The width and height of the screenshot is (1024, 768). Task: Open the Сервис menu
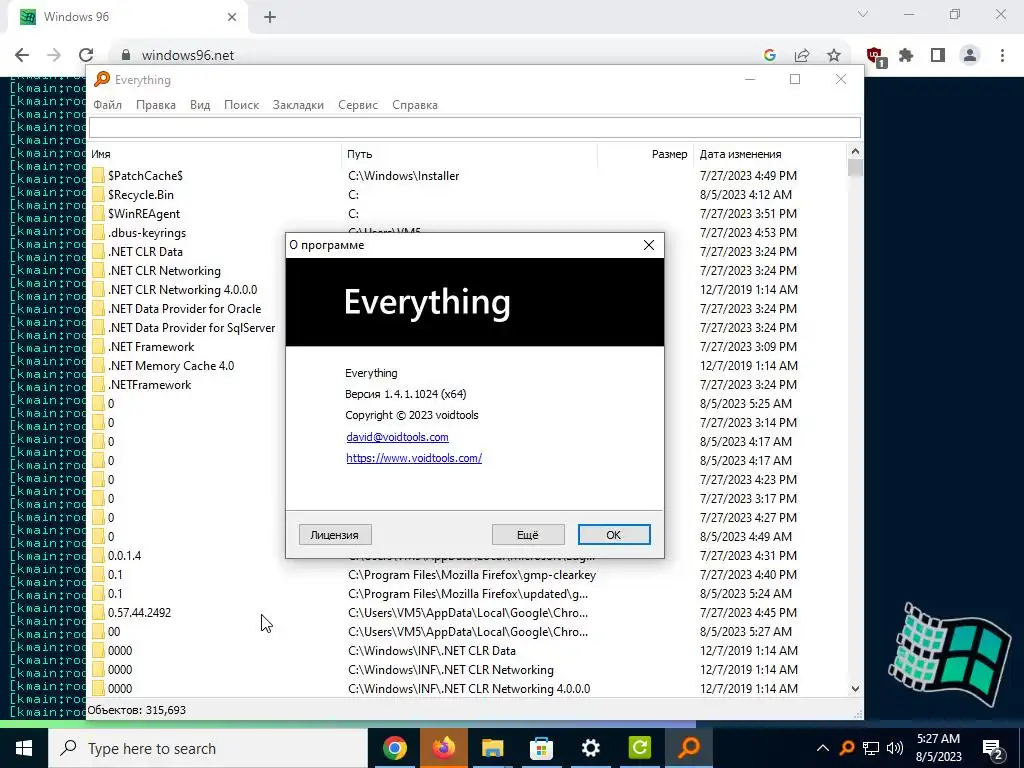(358, 104)
